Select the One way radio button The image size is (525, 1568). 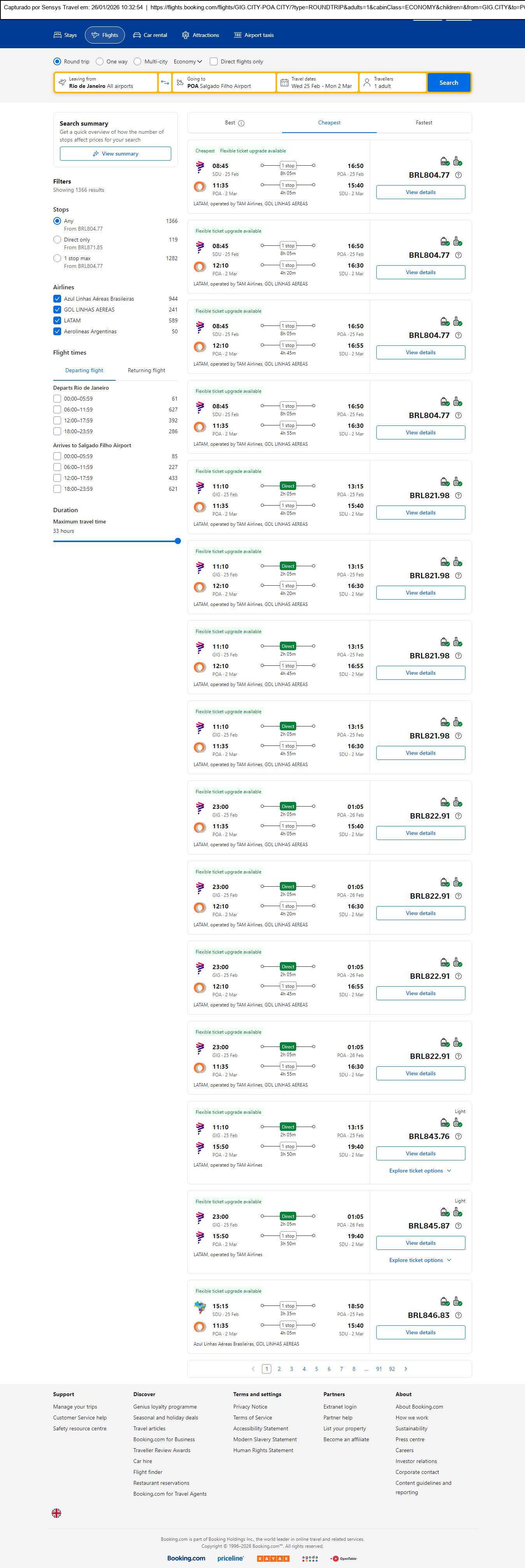coord(100,61)
